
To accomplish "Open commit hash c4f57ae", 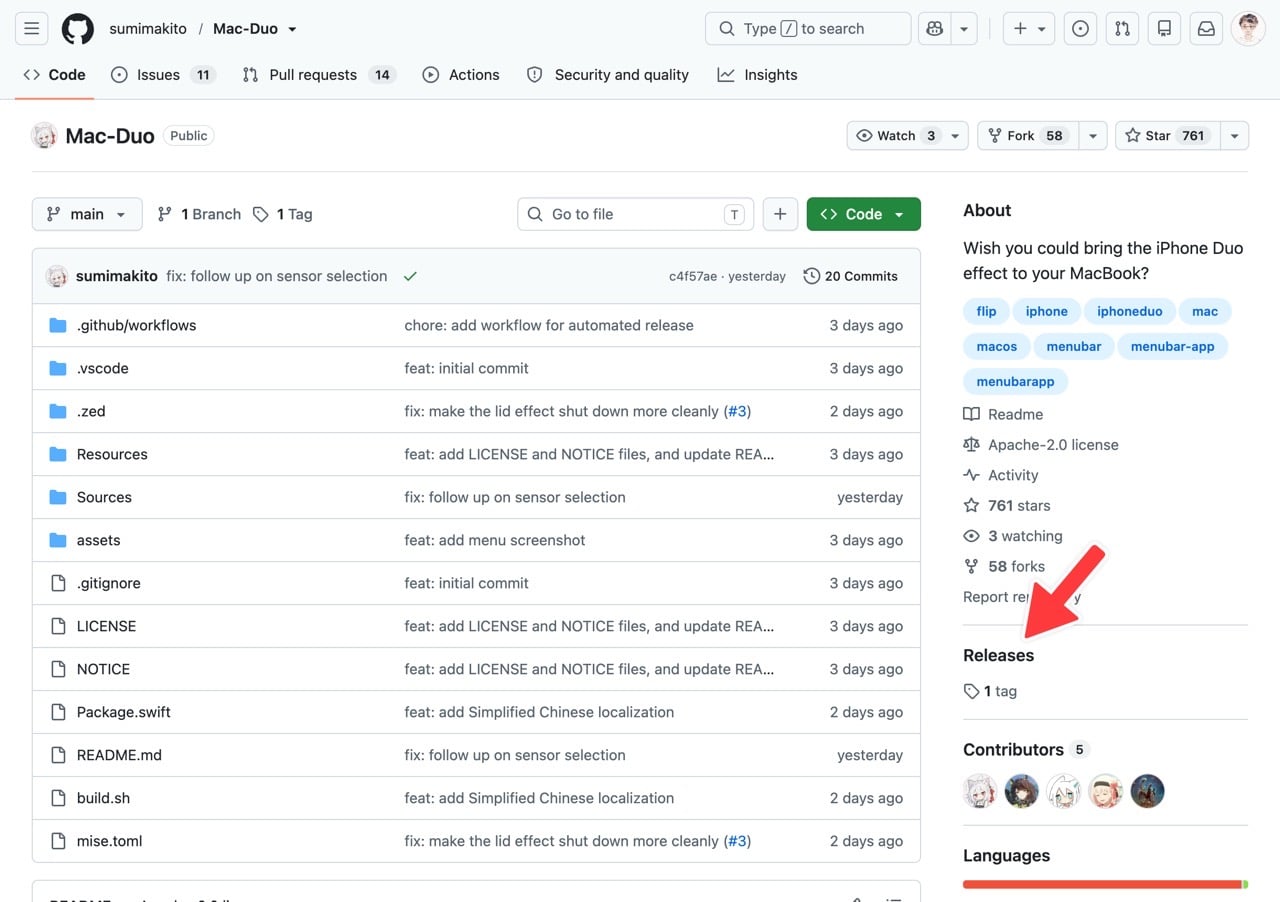I will (x=693, y=276).
